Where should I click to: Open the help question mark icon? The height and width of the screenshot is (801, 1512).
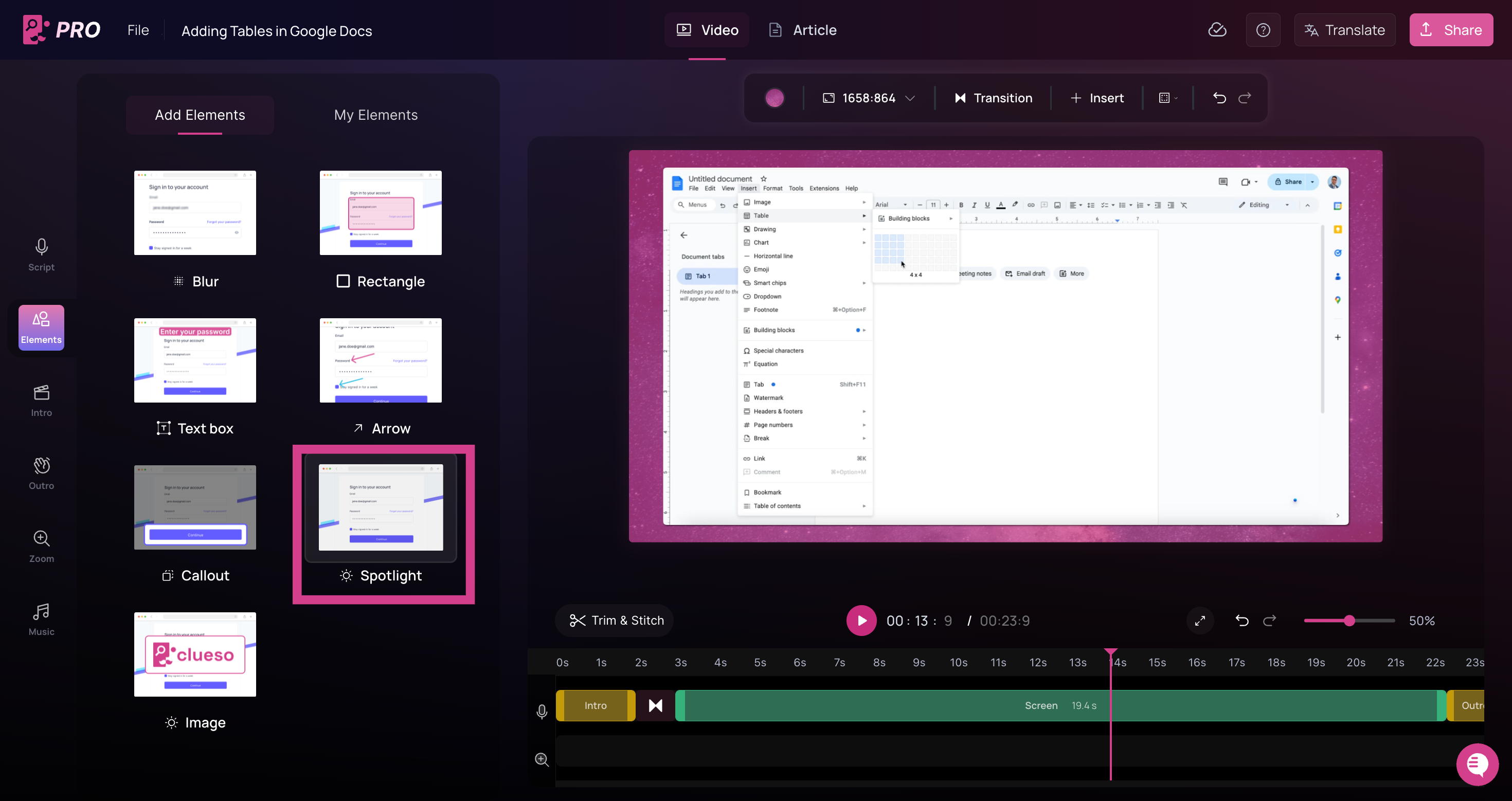tap(1263, 30)
